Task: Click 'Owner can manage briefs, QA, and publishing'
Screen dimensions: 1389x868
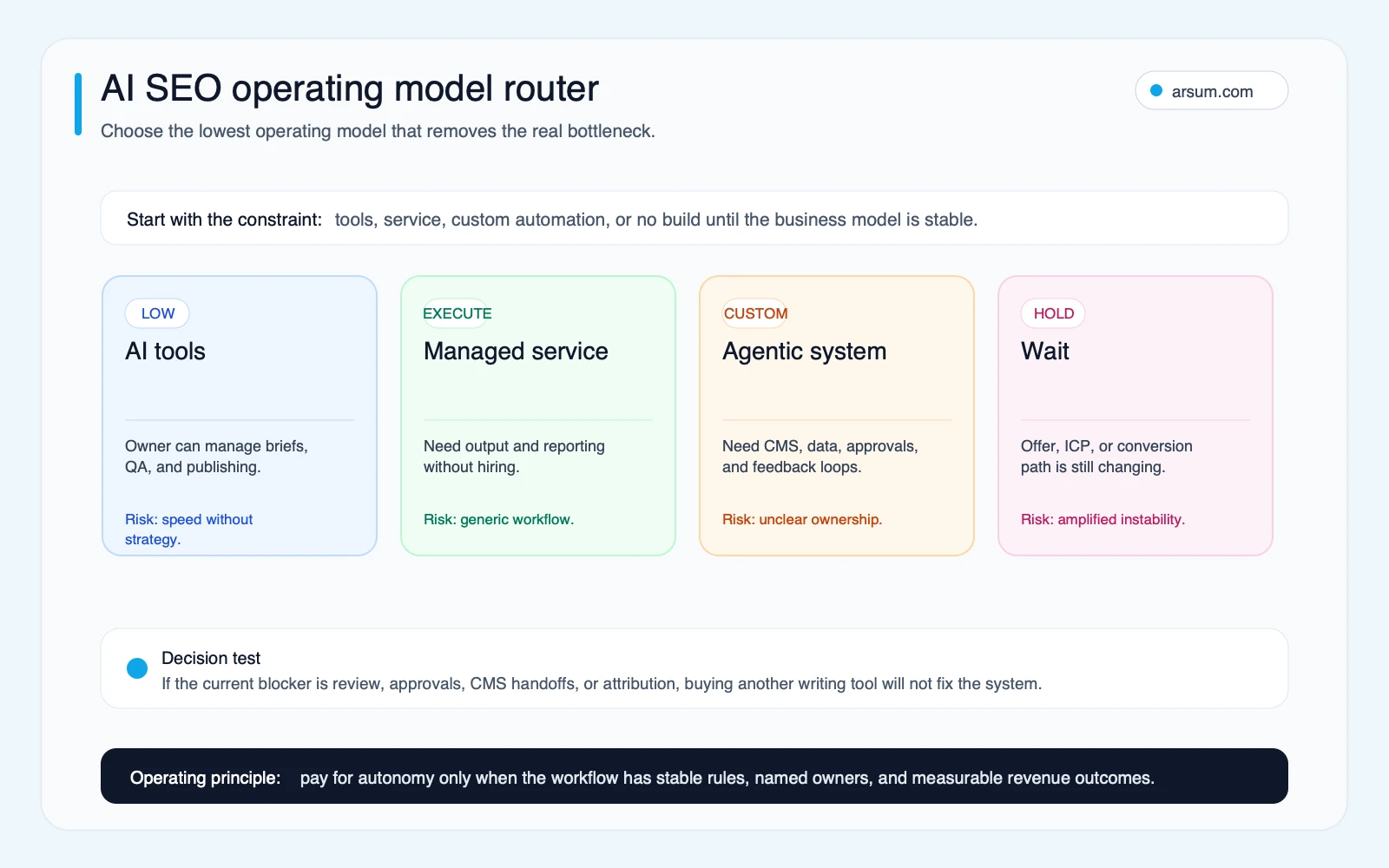Action: [x=216, y=457]
